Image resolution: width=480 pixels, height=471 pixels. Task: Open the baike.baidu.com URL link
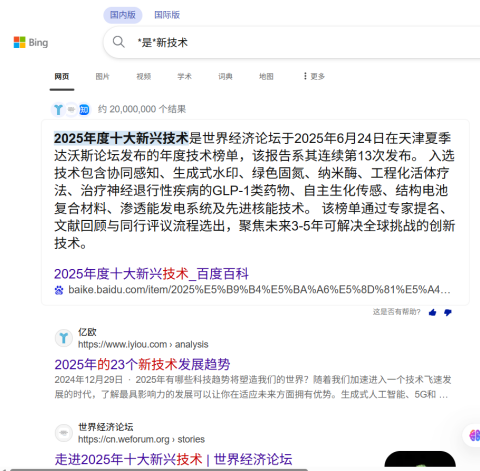pyautogui.click(x=259, y=290)
